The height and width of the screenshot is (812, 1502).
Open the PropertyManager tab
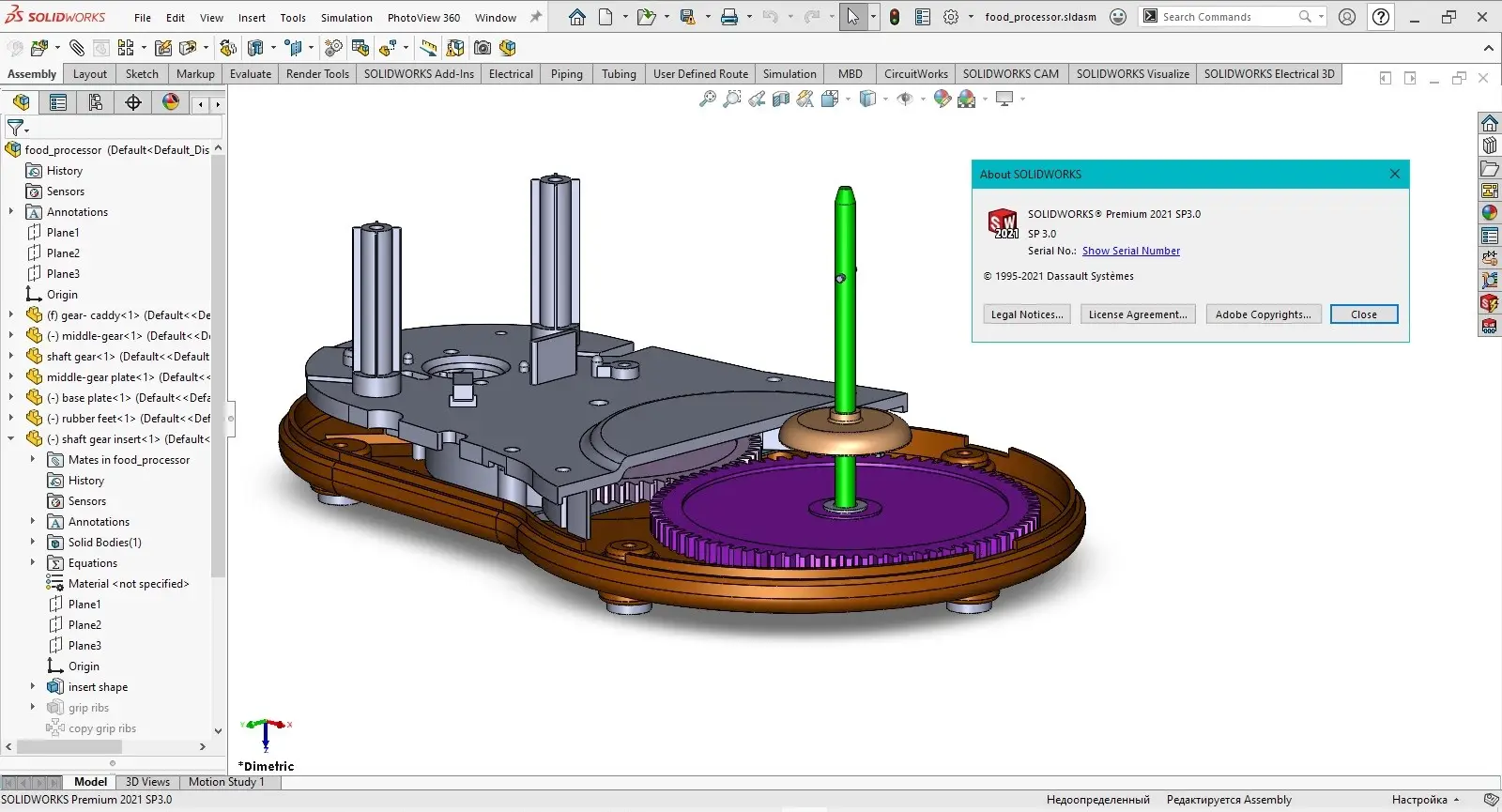pyautogui.click(x=58, y=102)
